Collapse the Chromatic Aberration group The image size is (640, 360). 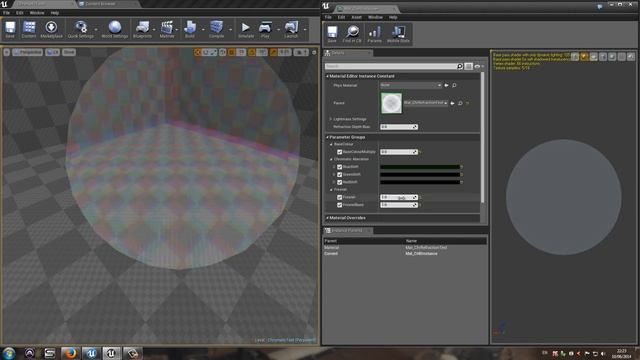331,159
